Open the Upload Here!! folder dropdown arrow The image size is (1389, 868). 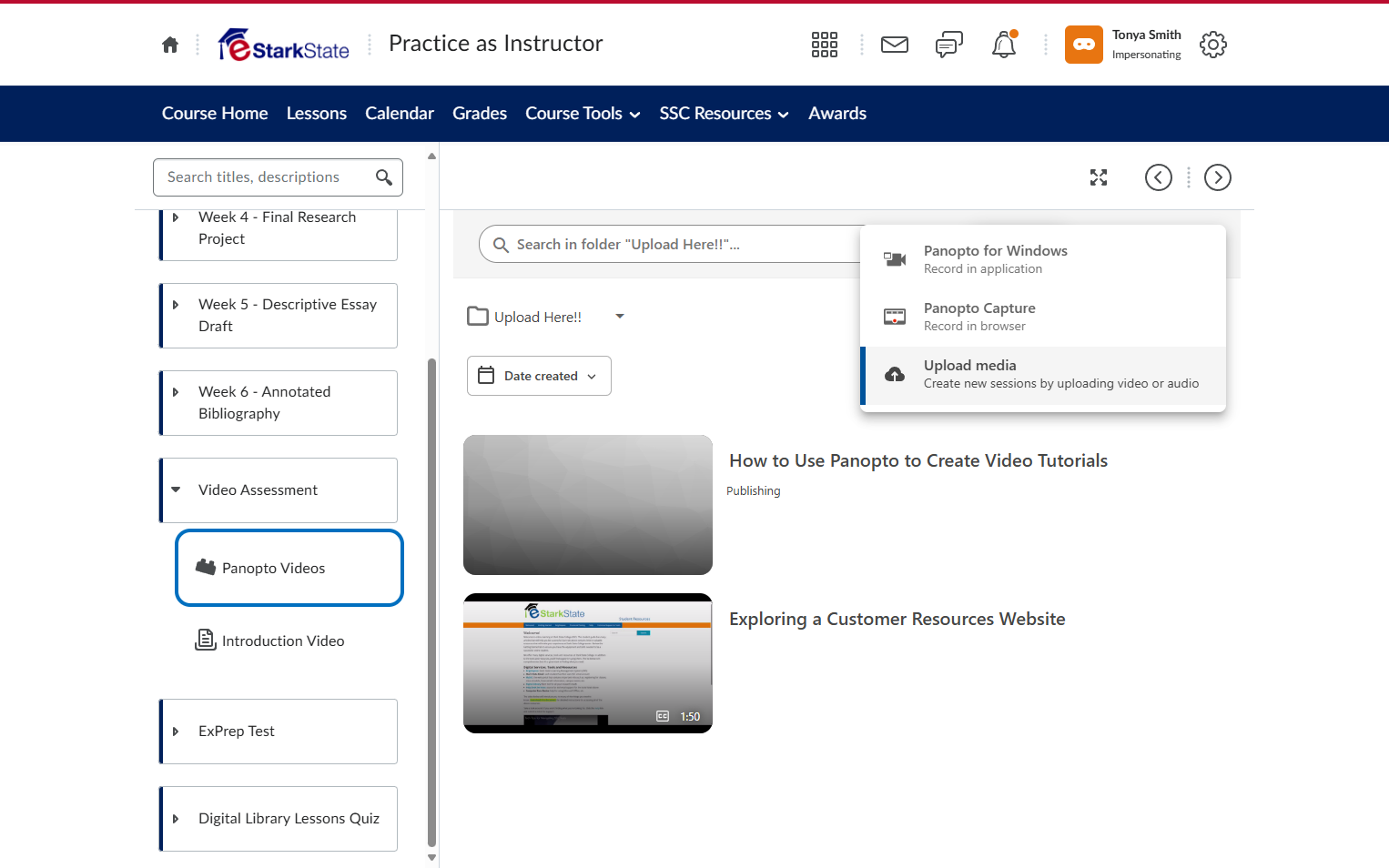pyautogui.click(x=620, y=317)
